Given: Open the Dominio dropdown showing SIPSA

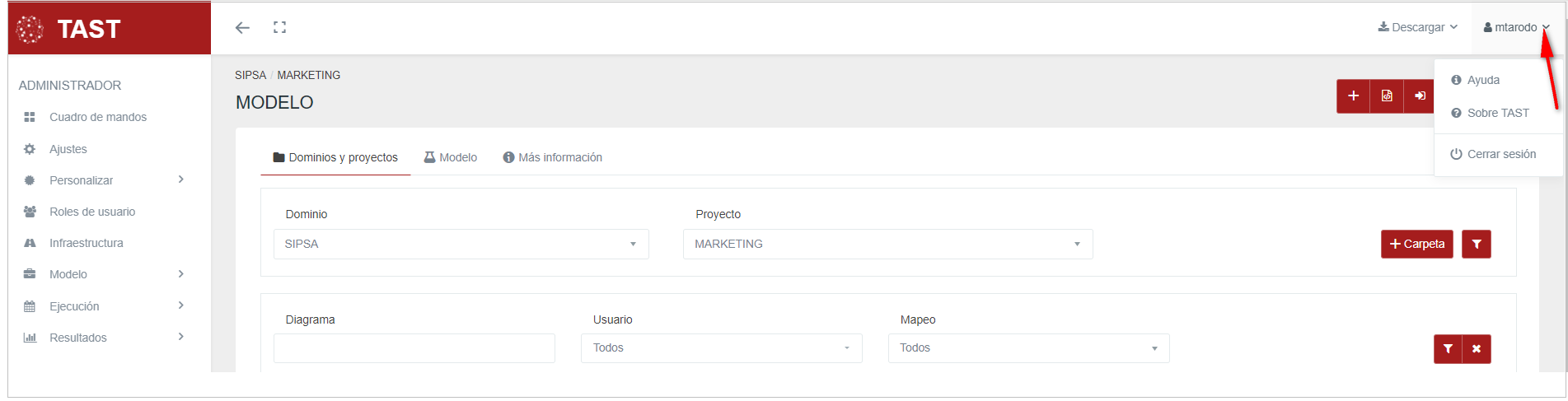Looking at the screenshot, I should pos(461,245).
